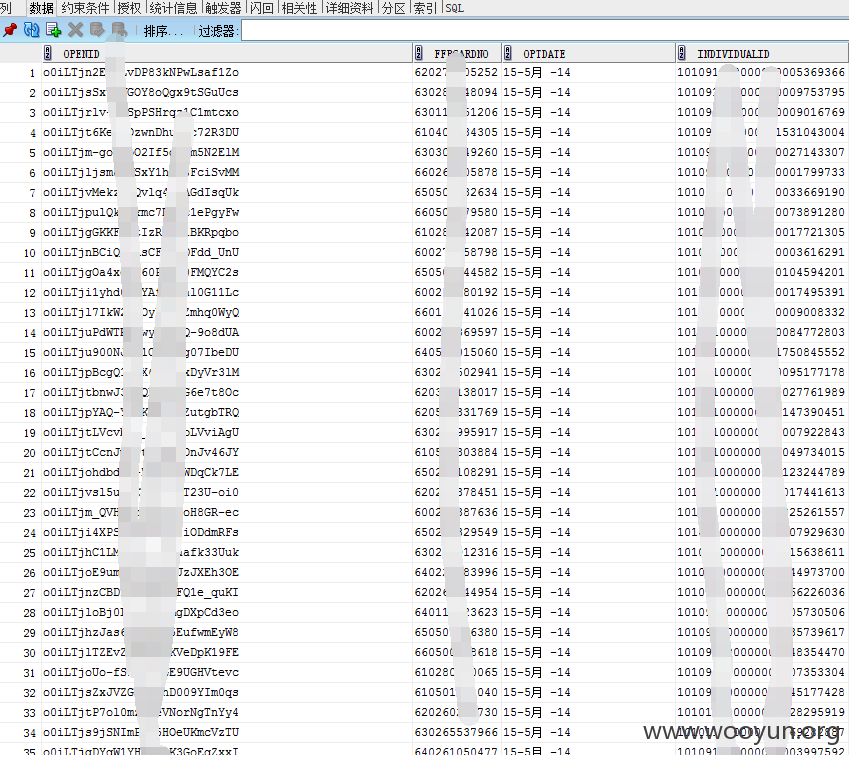Insert a new row
This screenshot has width=849, height=760.
click(53, 30)
